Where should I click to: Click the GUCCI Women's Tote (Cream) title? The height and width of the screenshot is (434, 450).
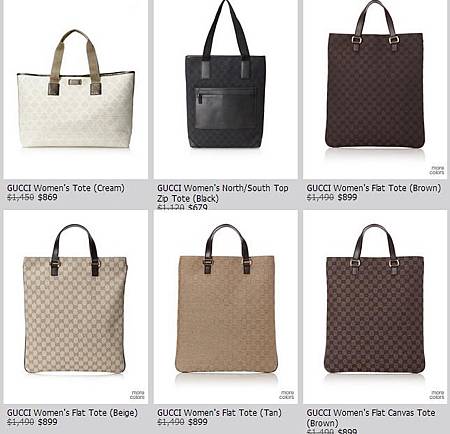[x=66, y=188]
